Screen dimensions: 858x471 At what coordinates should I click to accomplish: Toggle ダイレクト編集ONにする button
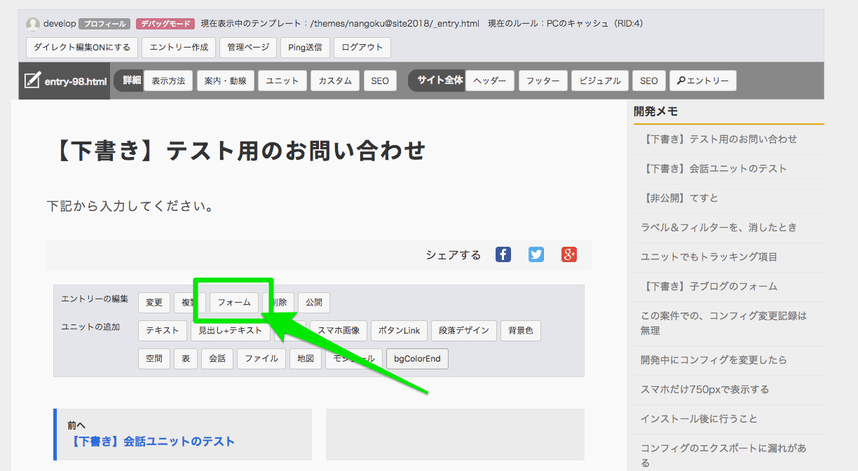(81, 47)
